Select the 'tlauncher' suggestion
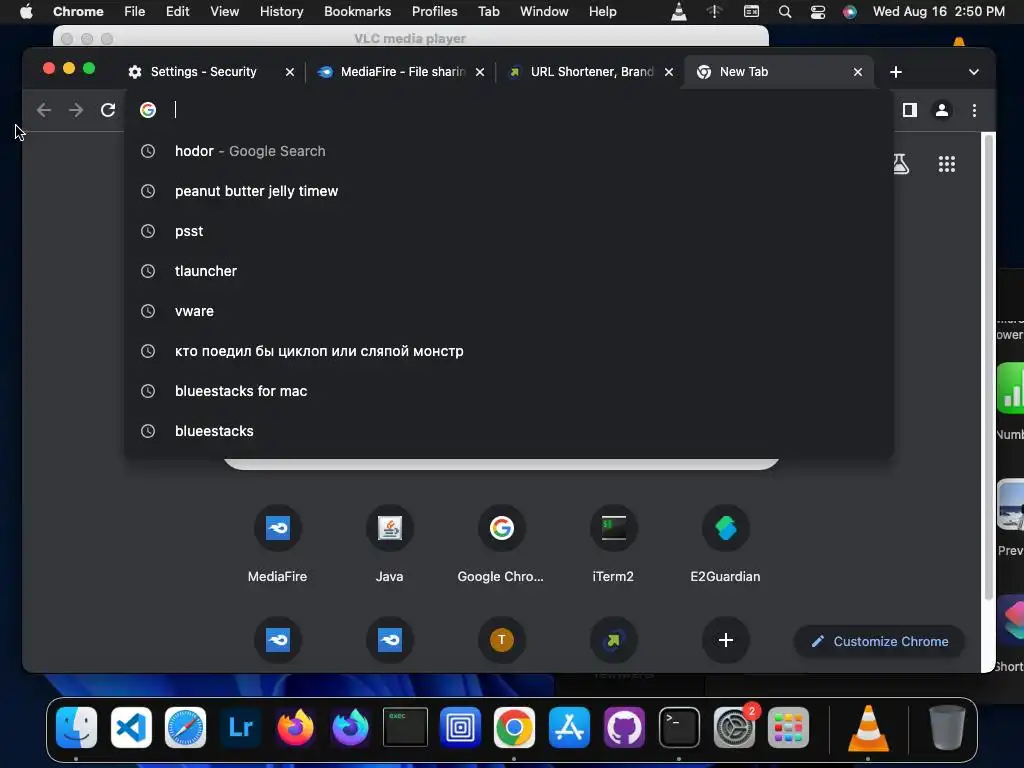Image resolution: width=1024 pixels, height=768 pixels. pyautogui.click(x=509, y=271)
